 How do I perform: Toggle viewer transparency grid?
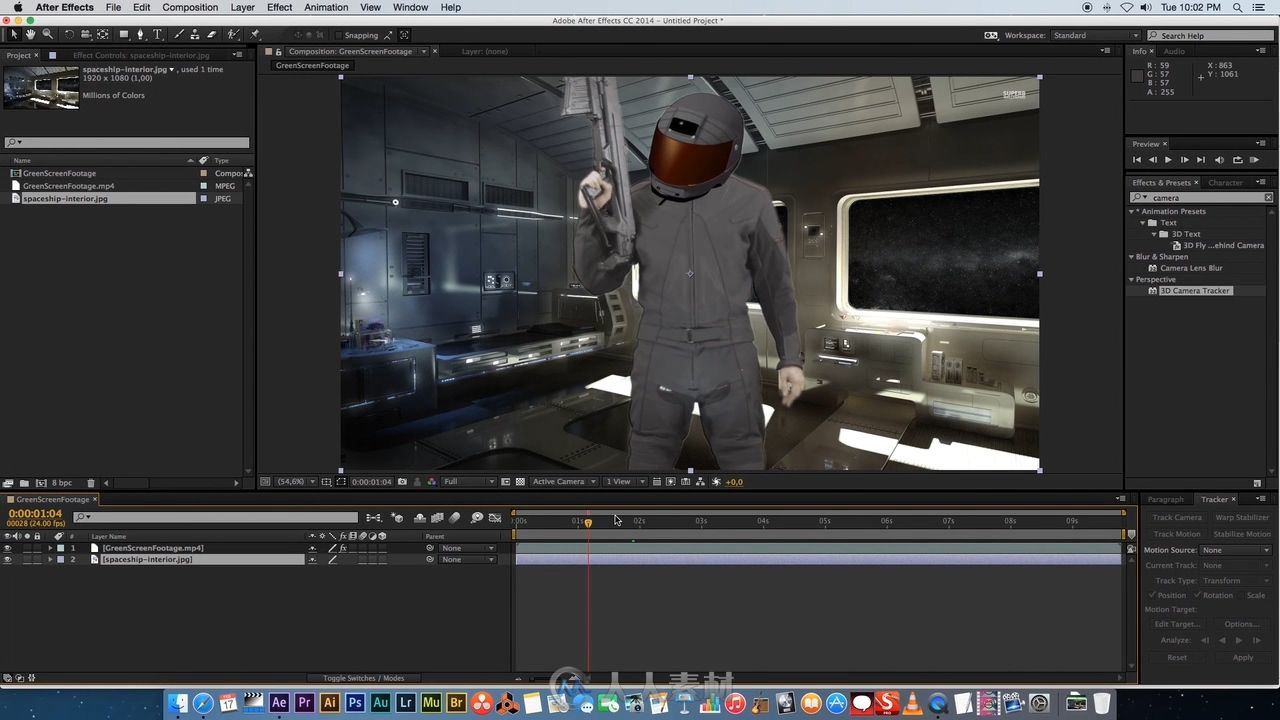click(x=520, y=481)
